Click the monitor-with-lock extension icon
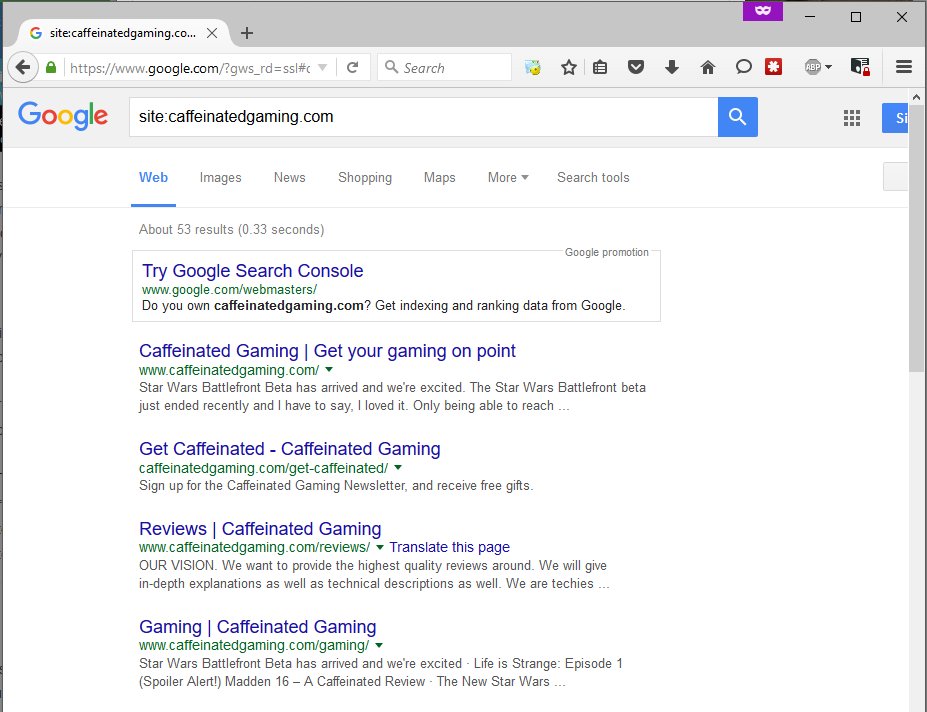This screenshot has height=712, width=927. [x=860, y=67]
